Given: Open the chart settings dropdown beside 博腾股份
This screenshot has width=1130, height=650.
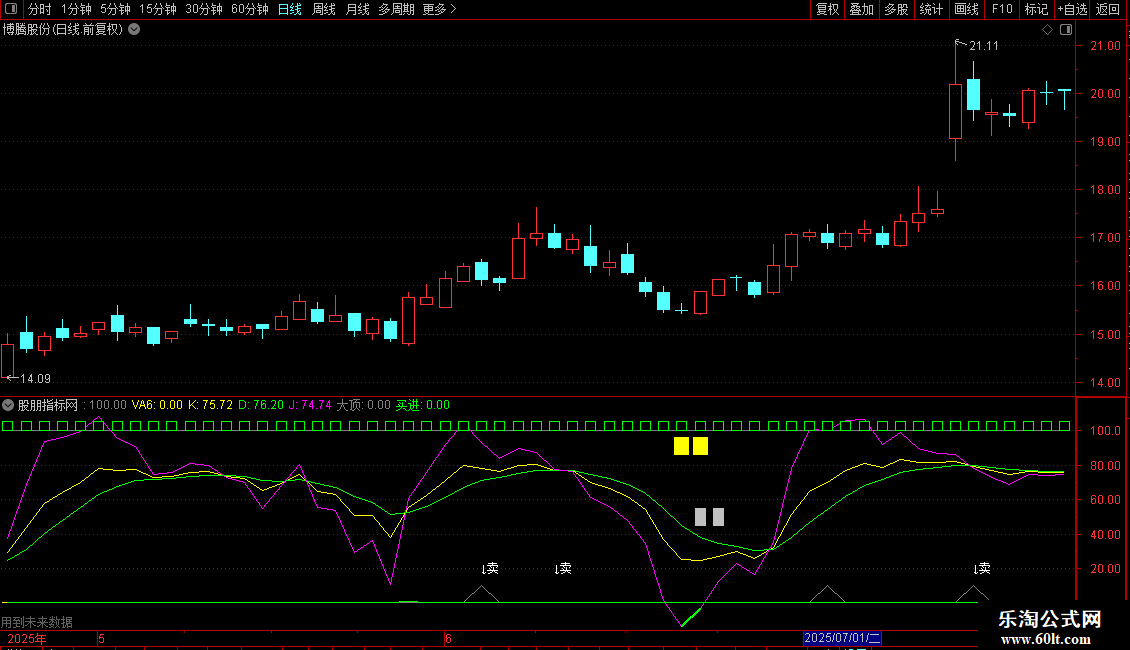Looking at the screenshot, I should tap(134, 30).
